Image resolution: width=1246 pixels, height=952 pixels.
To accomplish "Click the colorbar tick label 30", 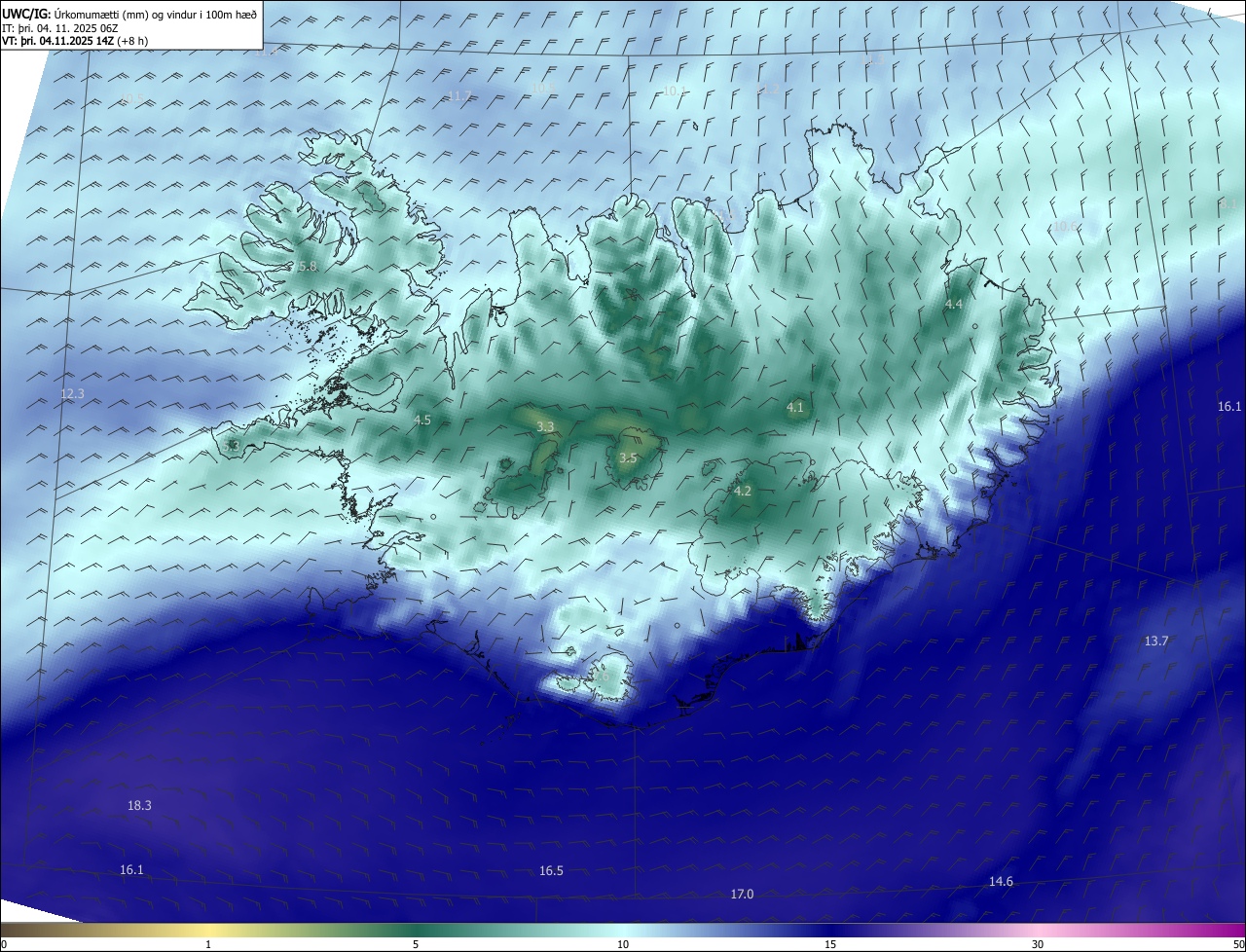I will point(1038,944).
